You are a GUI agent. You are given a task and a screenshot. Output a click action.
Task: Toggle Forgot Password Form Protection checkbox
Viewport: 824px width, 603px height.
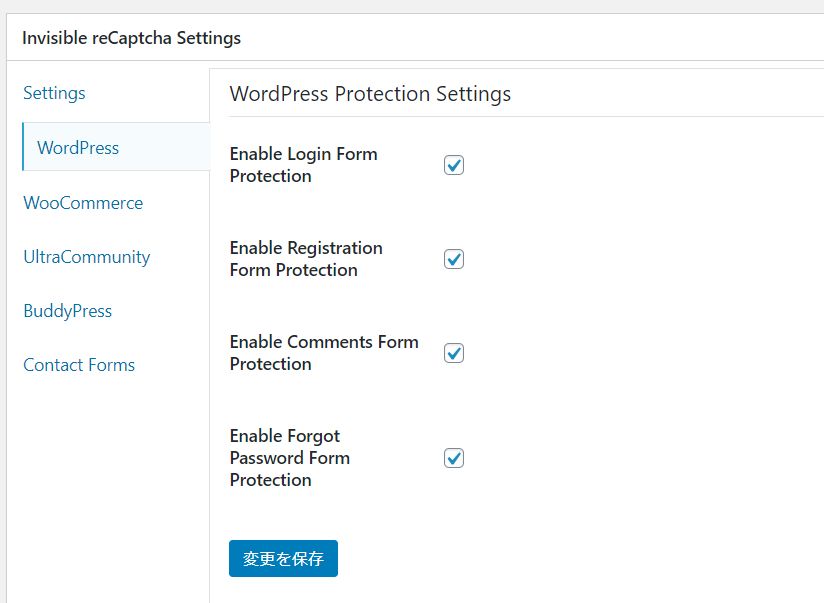[x=454, y=458]
